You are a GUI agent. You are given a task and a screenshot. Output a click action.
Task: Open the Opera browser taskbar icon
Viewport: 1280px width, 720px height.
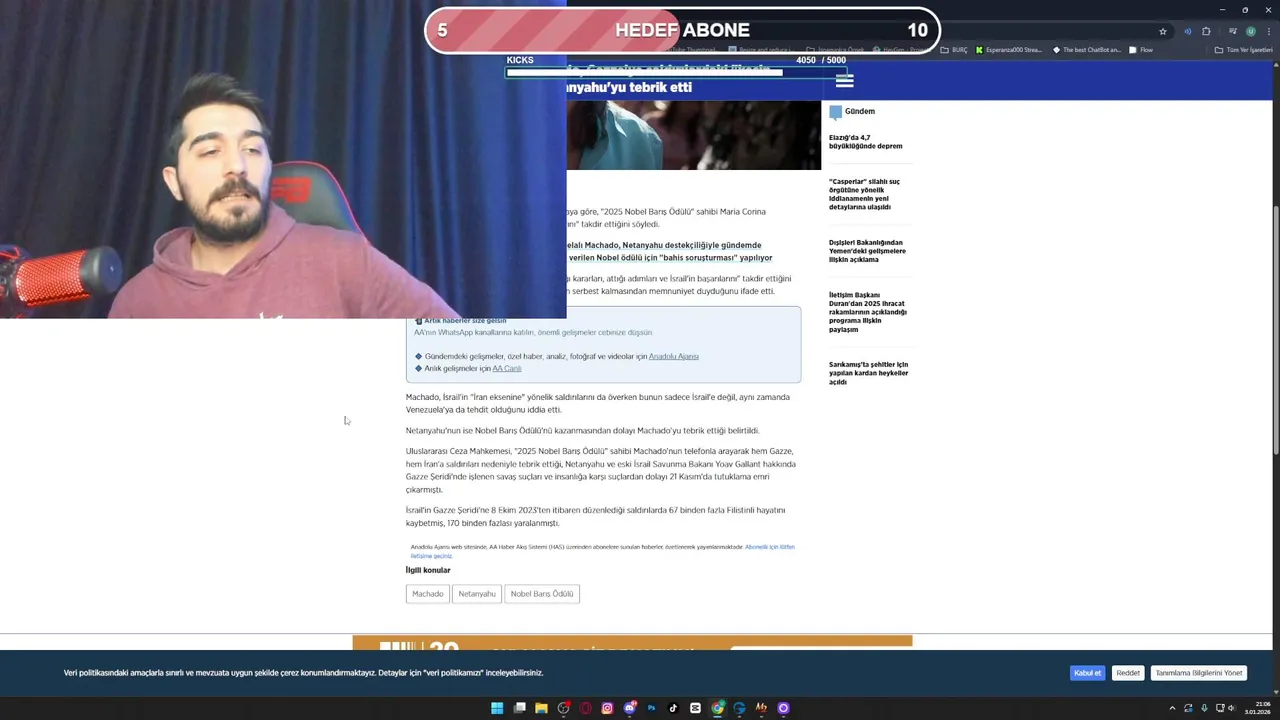pos(585,708)
